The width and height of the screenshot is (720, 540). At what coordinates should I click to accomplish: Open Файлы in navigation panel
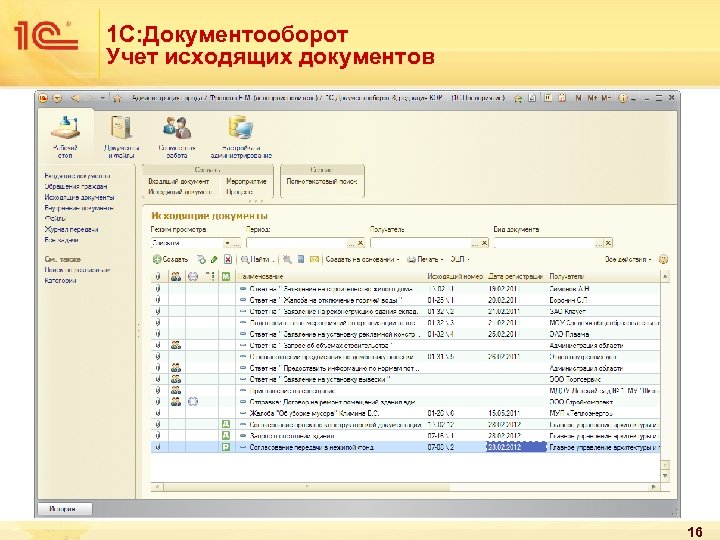coord(55,219)
